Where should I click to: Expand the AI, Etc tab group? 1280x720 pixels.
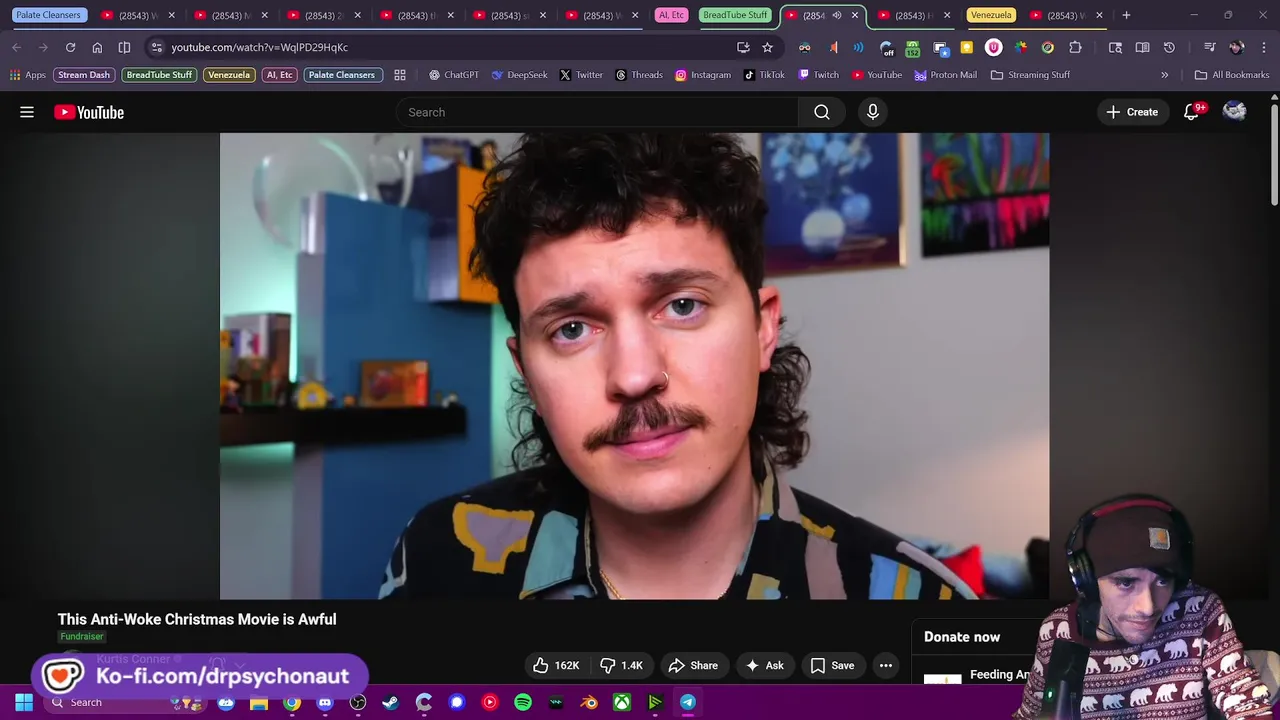671,15
